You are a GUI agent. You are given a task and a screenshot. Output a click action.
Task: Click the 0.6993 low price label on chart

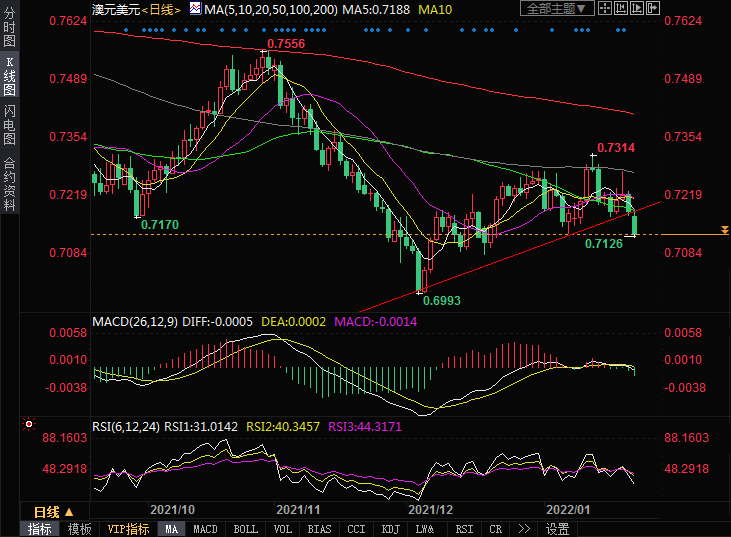pos(441,299)
